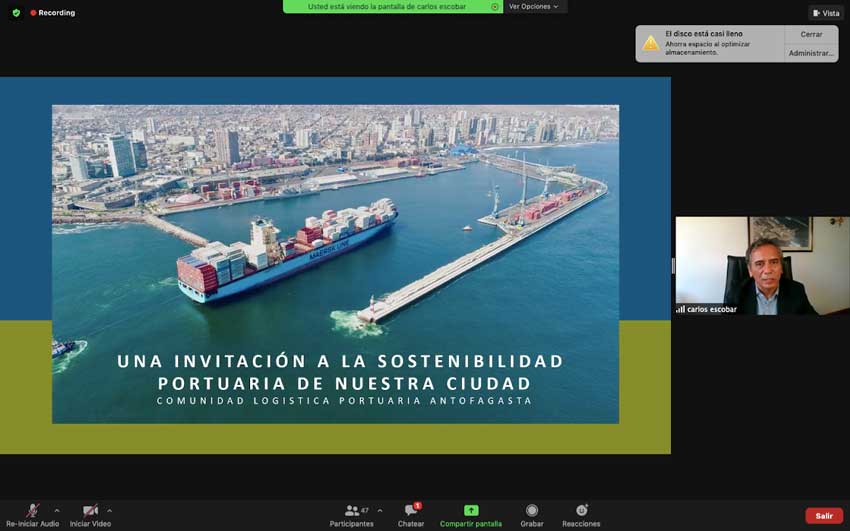Click Cerrar on the disk notification
The height and width of the screenshot is (531, 850).
811,34
